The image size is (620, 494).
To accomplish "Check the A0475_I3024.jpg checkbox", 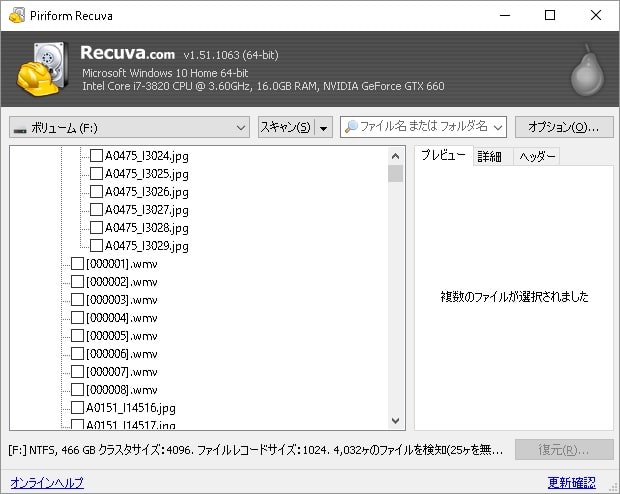I will [x=96, y=155].
